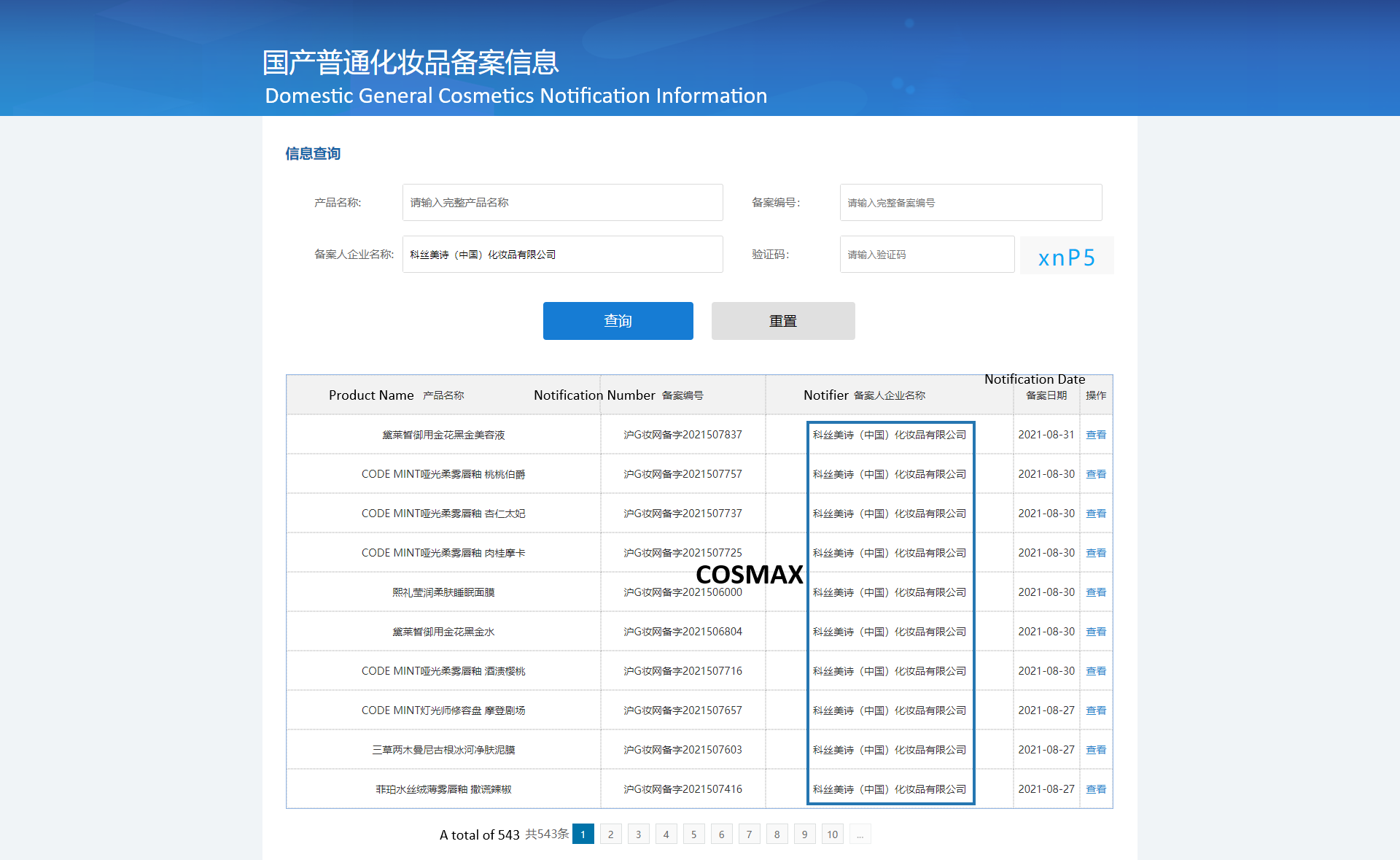Screen dimensions: 1400x860
Task: Go to page 2 of results
Action: 611,834
